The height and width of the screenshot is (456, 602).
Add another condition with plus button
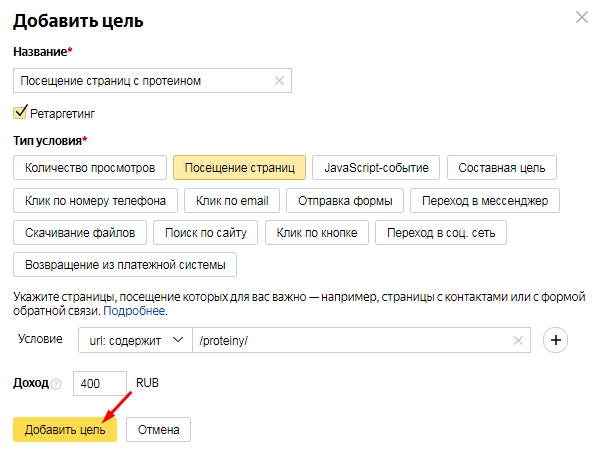coord(555,341)
